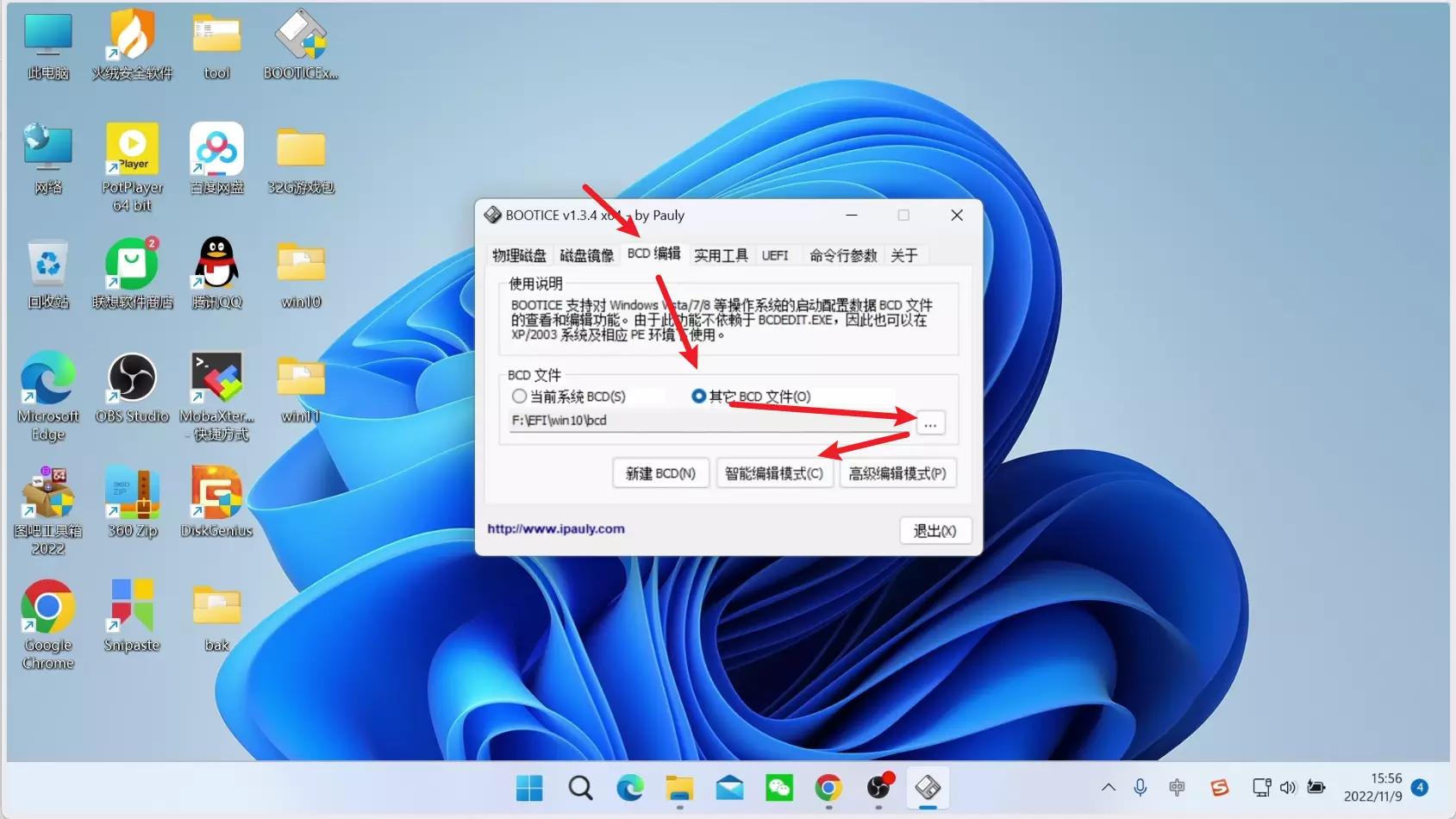Open the BOOTICE icon in the taskbar

927,787
